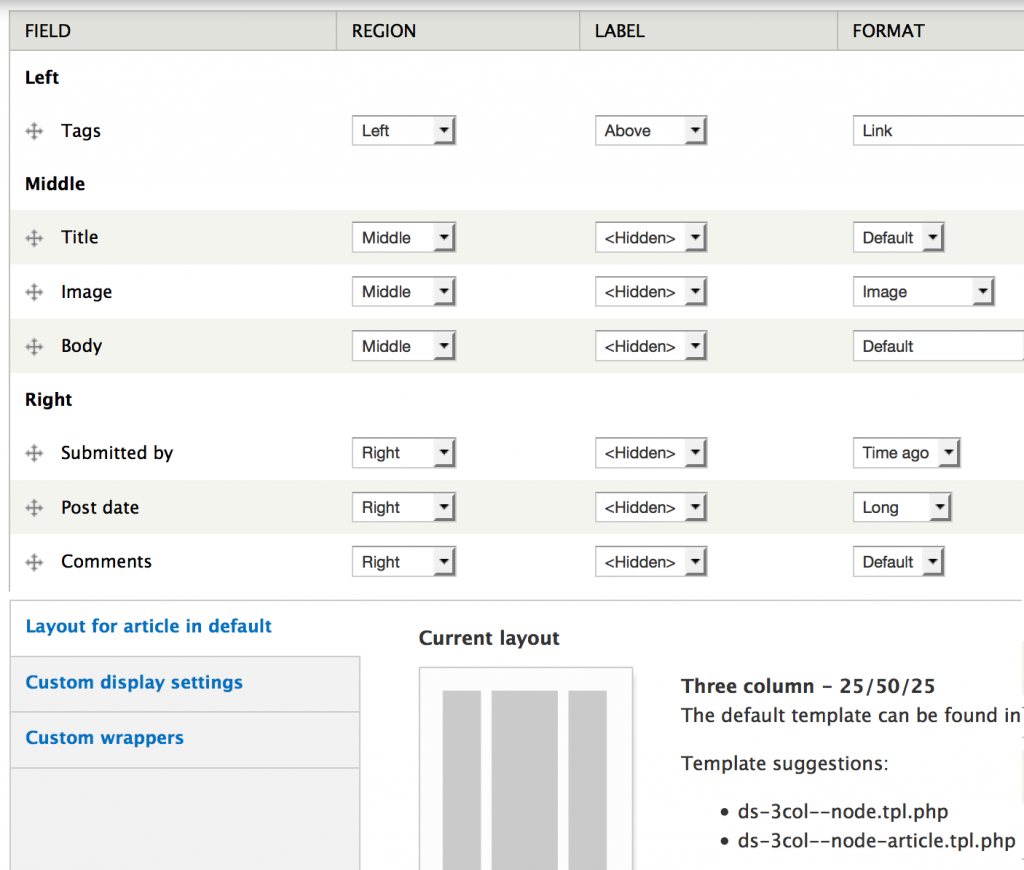The height and width of the screenshot is (870, 1024).
Task: Open the Title label Hidden dropdown
Action: point(650,238)
